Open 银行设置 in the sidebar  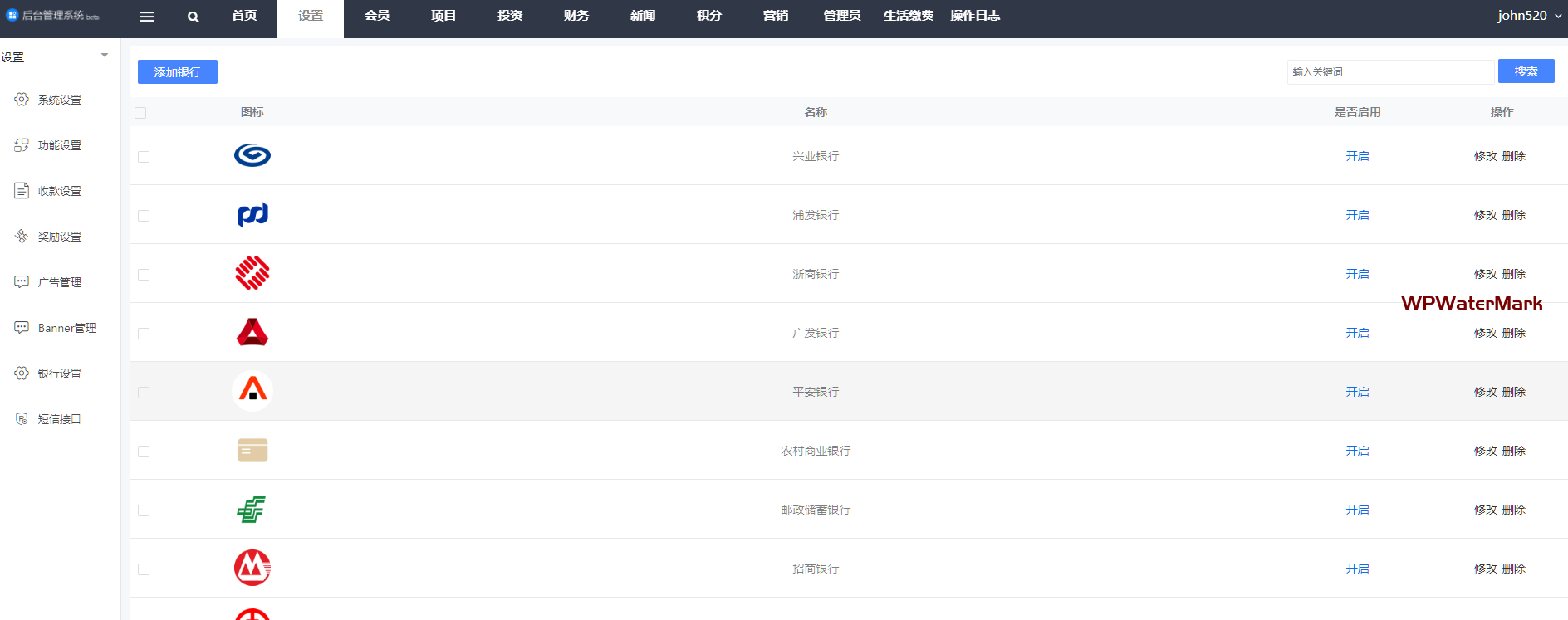(59, 373)
